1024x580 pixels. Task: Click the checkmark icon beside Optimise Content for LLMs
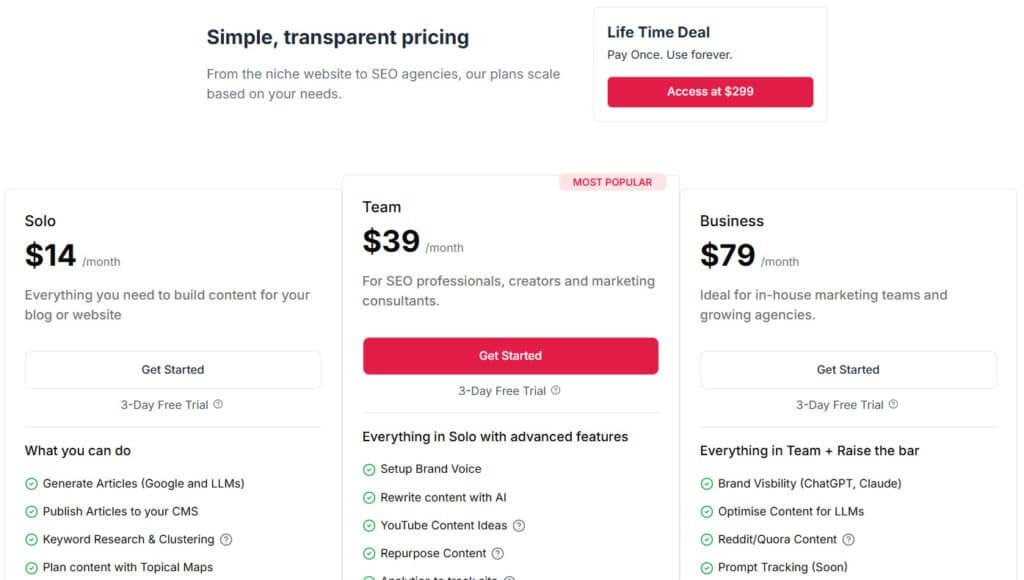pos(707,511)
